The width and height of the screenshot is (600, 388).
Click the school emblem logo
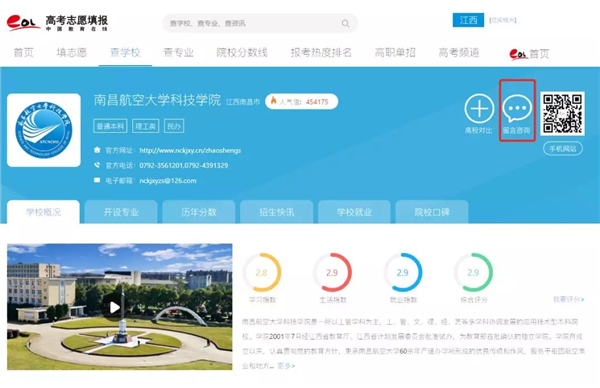(x=44, y=130)
